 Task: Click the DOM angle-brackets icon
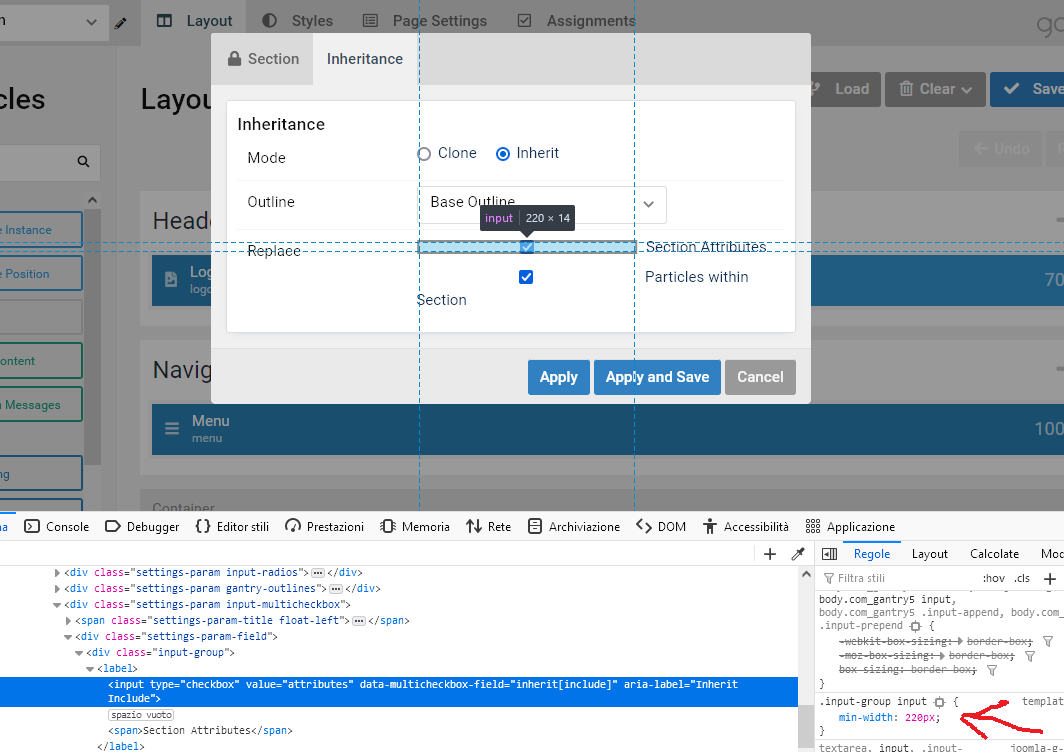(644, 527)
